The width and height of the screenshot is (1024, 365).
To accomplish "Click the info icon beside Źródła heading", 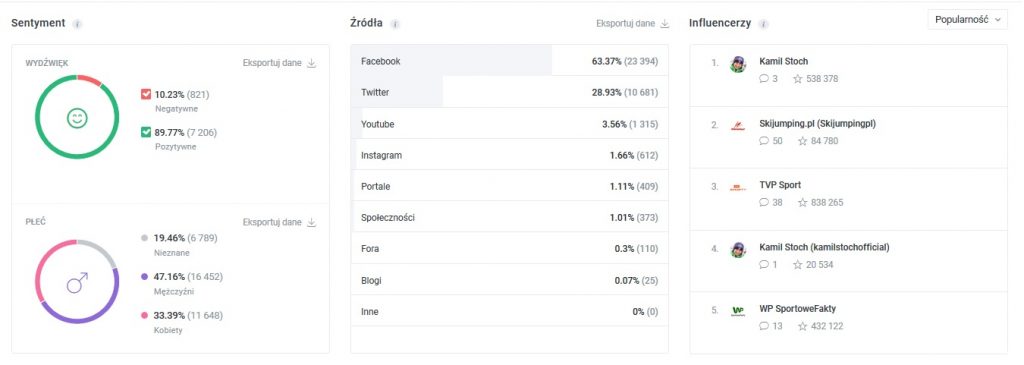I will tap(395, 24).
